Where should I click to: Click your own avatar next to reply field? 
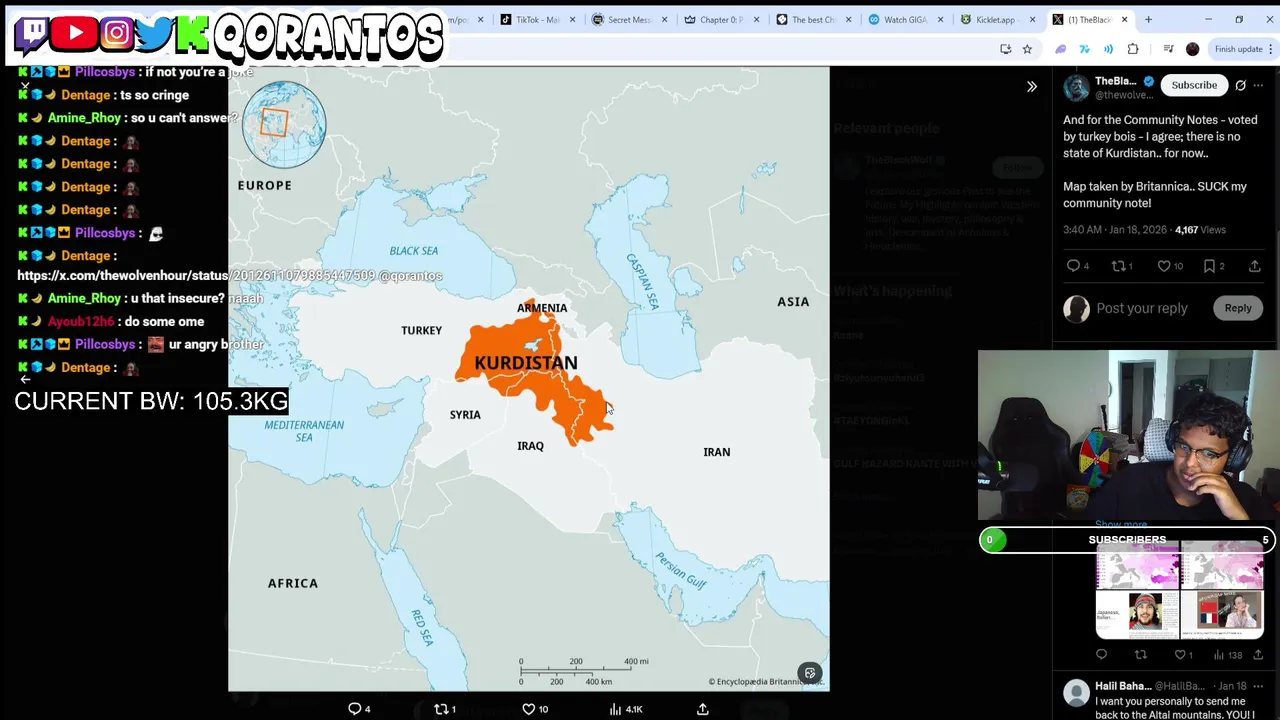pos(1076,308)
